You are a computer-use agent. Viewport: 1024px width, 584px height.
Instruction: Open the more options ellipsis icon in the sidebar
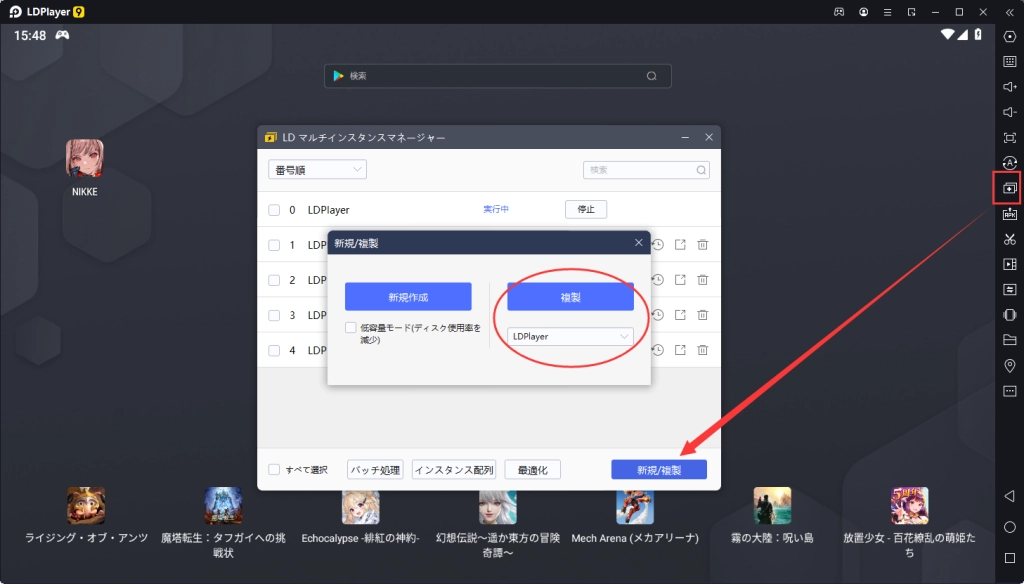point(1010,391)
